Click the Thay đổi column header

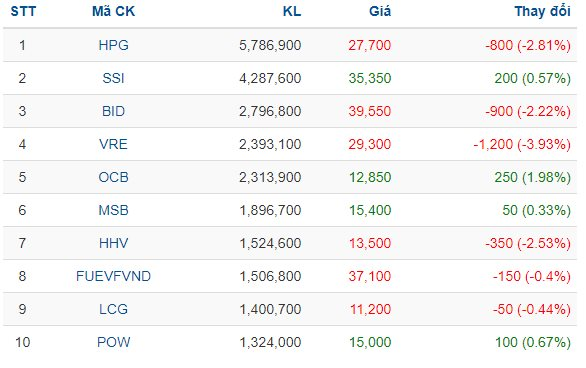tap(542, 11)
